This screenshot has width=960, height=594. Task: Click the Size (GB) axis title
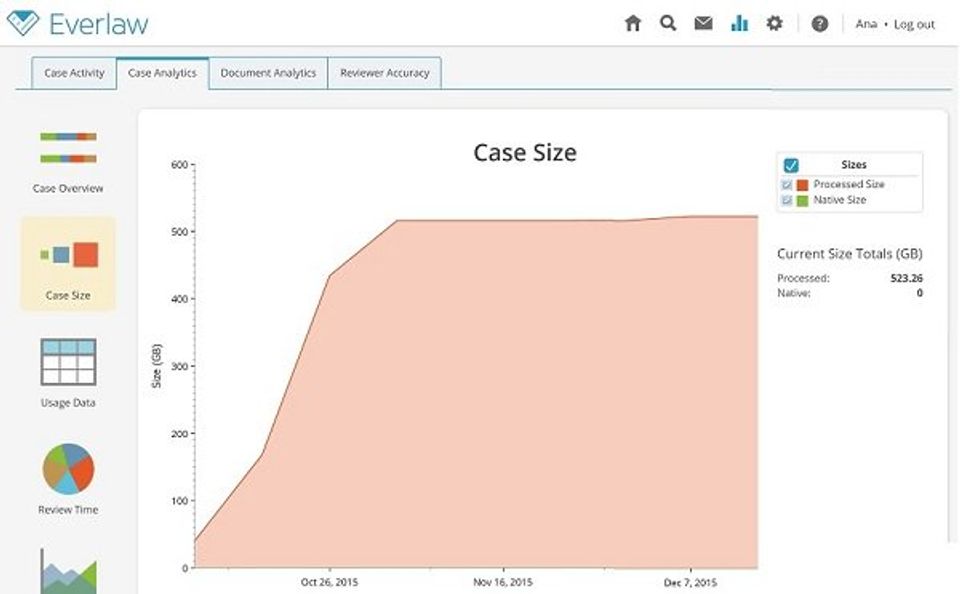pyautogui.click(x=157, y=366)
